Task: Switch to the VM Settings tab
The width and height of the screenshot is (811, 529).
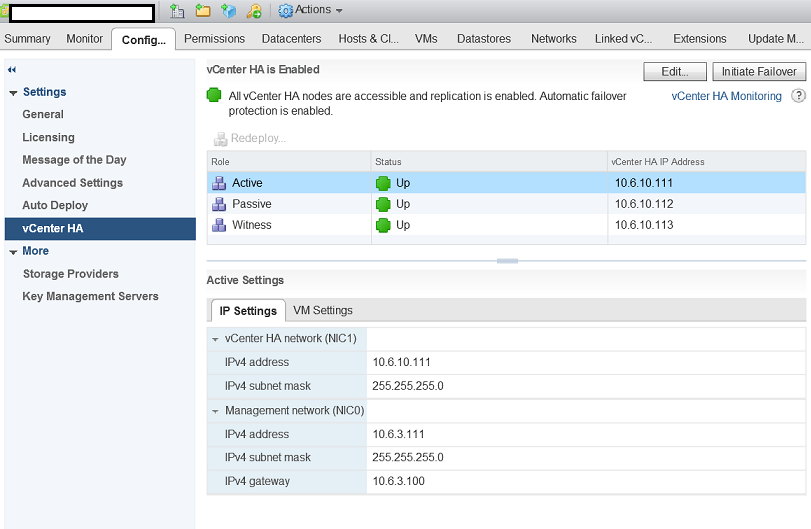Action: point(322,310)
